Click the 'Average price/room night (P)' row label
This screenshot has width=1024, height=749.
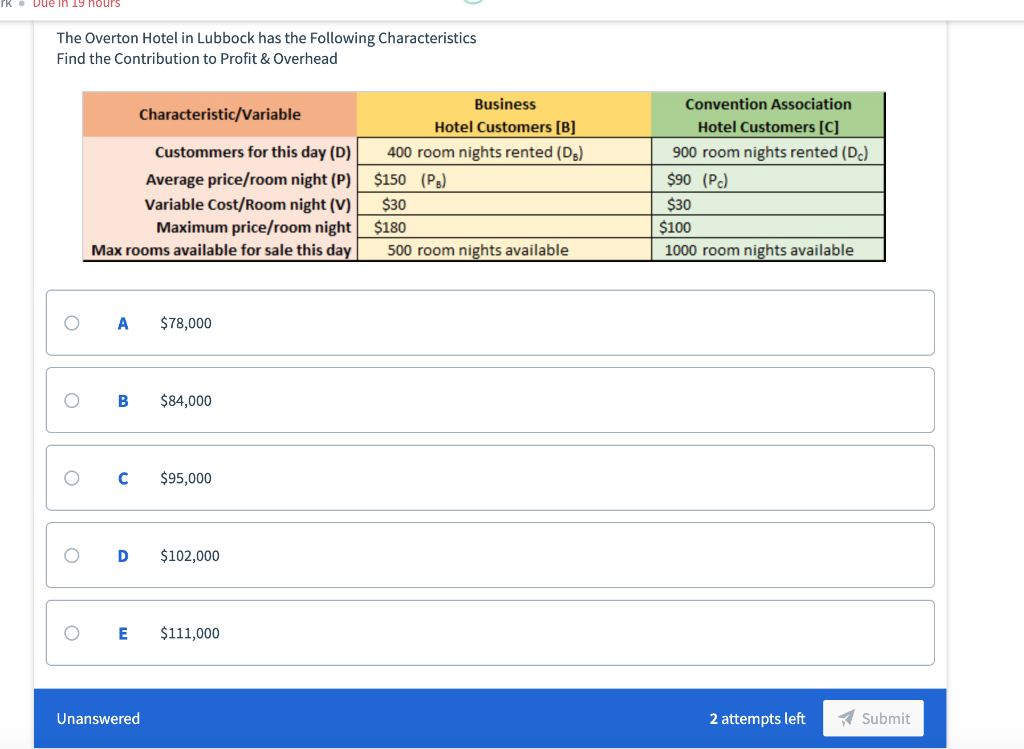point(248,179)
